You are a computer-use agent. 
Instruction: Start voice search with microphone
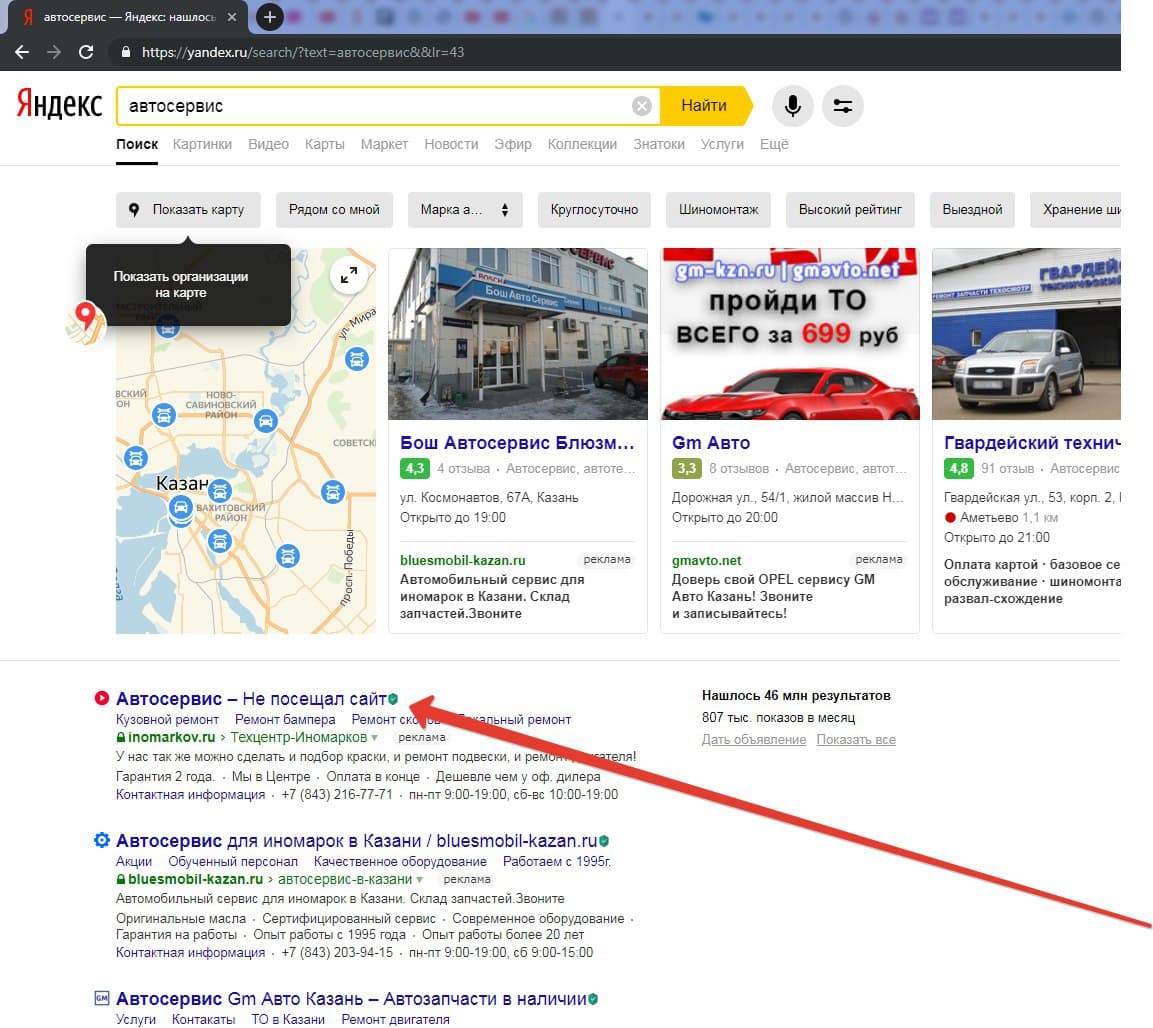[793, 106]
